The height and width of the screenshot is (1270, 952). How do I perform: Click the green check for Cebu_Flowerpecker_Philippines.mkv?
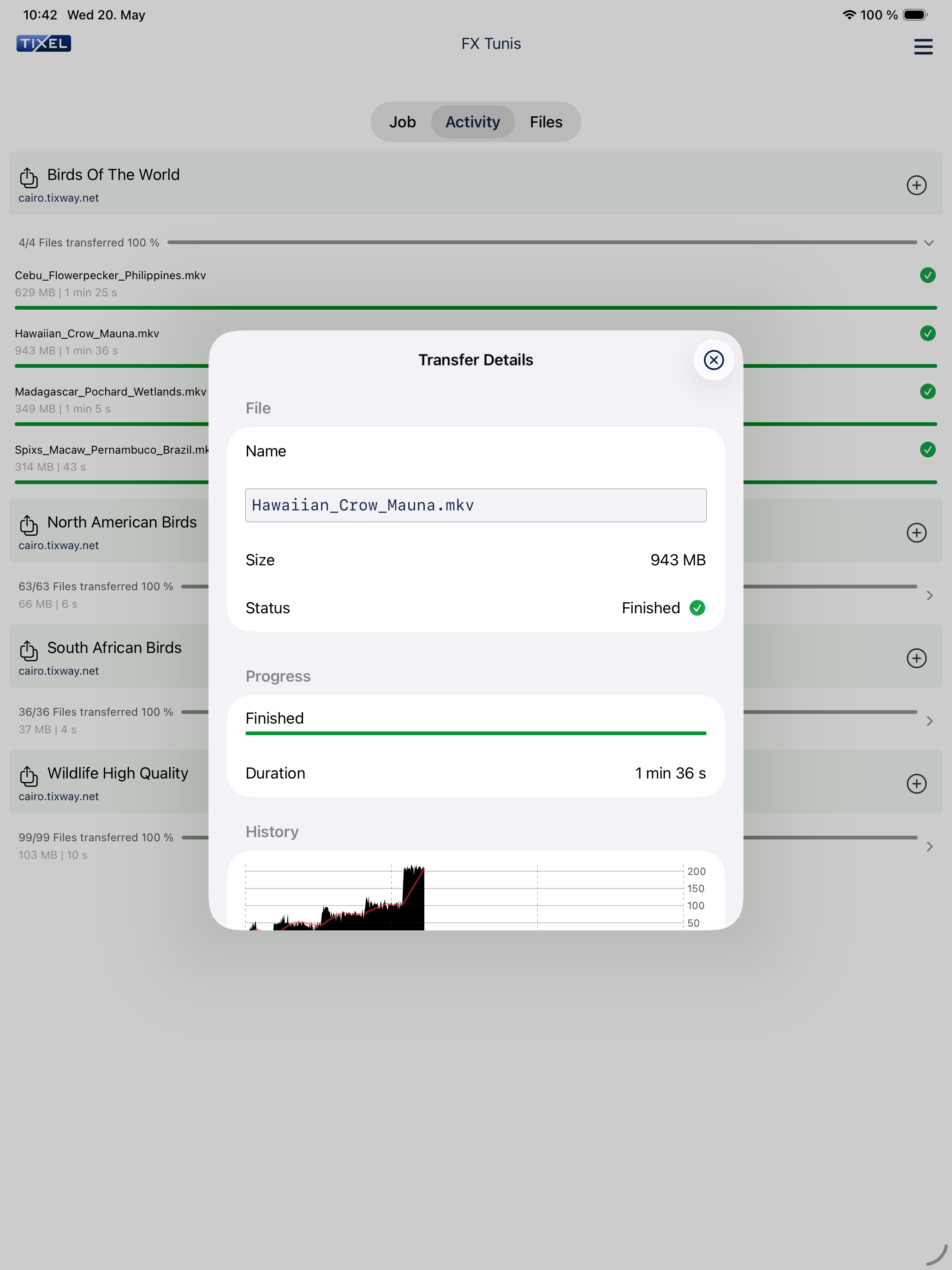click(x=928, y=275)
